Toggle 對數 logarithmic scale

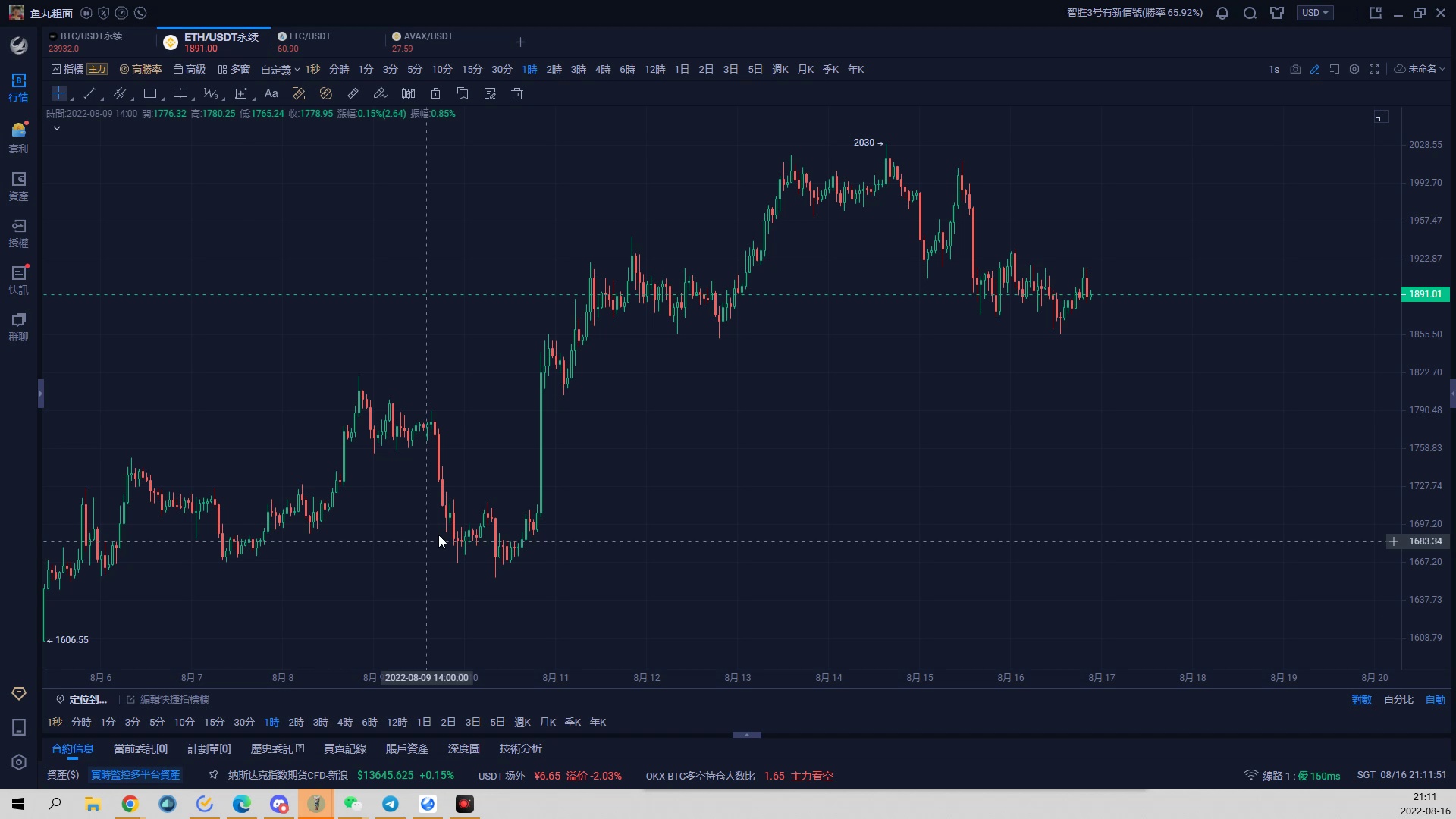(x=1361, y=699)
